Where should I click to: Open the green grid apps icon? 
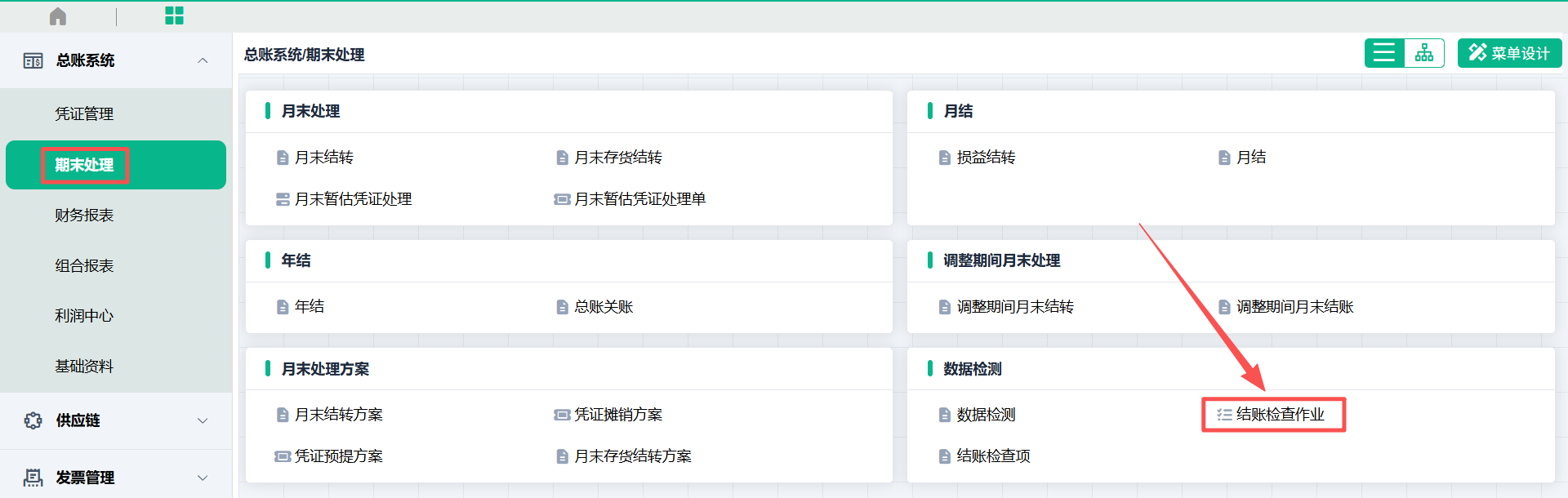click(x=174, y=16)
